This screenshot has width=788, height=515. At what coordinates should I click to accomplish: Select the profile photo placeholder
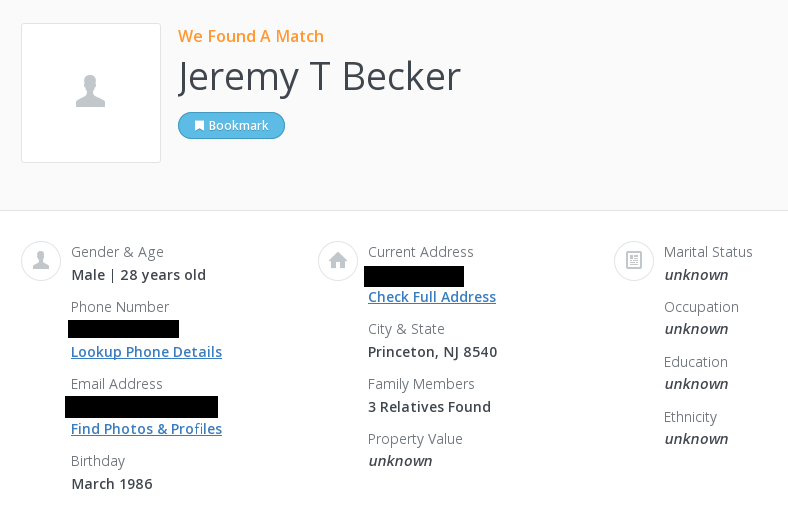click(91, 93)
